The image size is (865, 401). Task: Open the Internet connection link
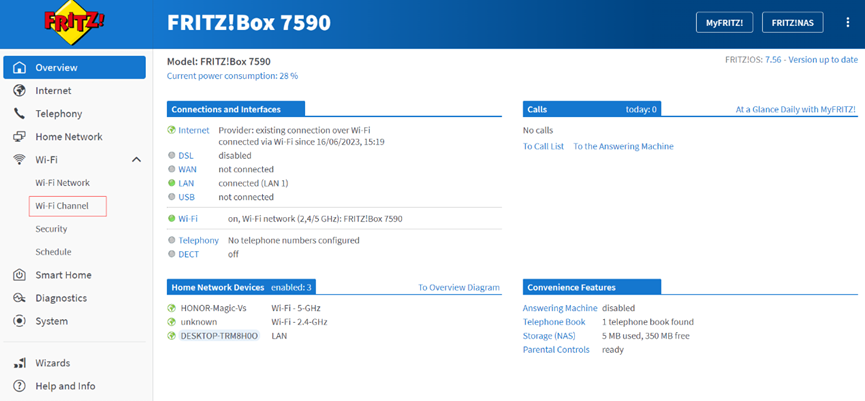coord(194,130)
